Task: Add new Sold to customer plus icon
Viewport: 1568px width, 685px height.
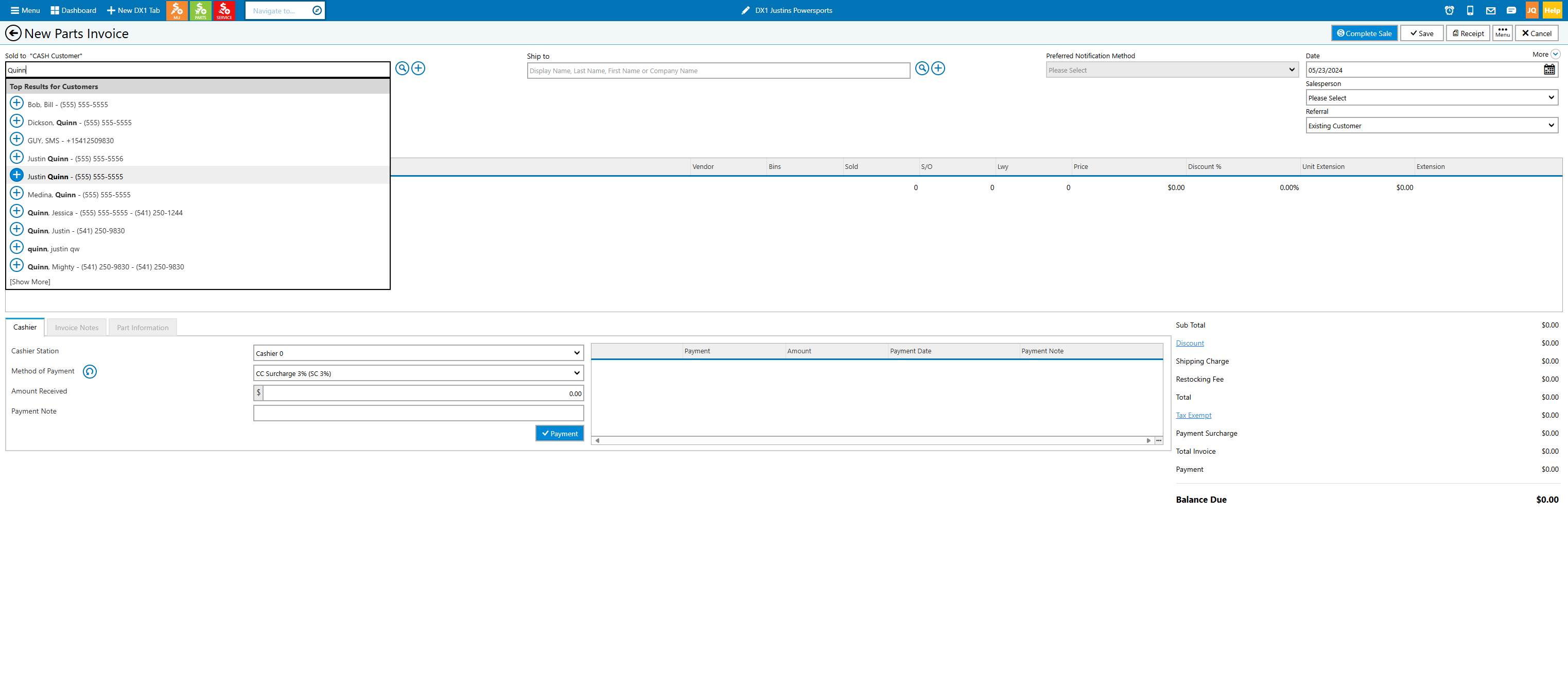Action: click(418, 68)
